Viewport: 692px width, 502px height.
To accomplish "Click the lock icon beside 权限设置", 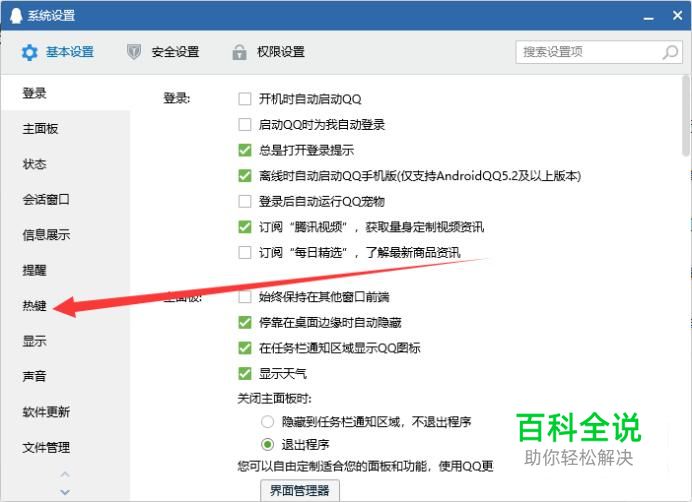I will click(x=239, y=52).
